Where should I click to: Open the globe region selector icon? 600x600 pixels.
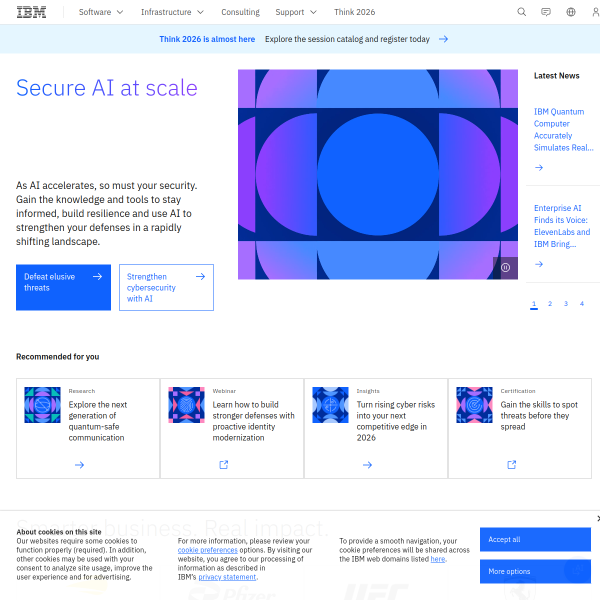571,12
